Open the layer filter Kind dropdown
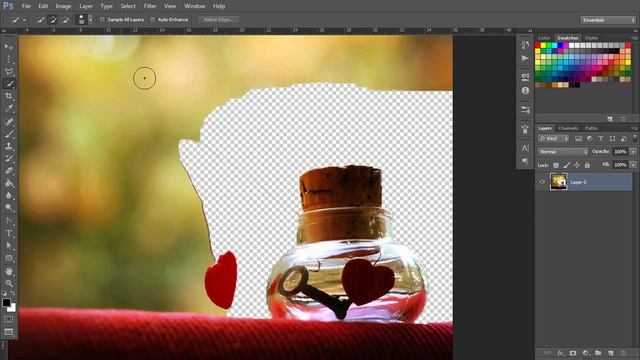 click(x=553, y=139)
